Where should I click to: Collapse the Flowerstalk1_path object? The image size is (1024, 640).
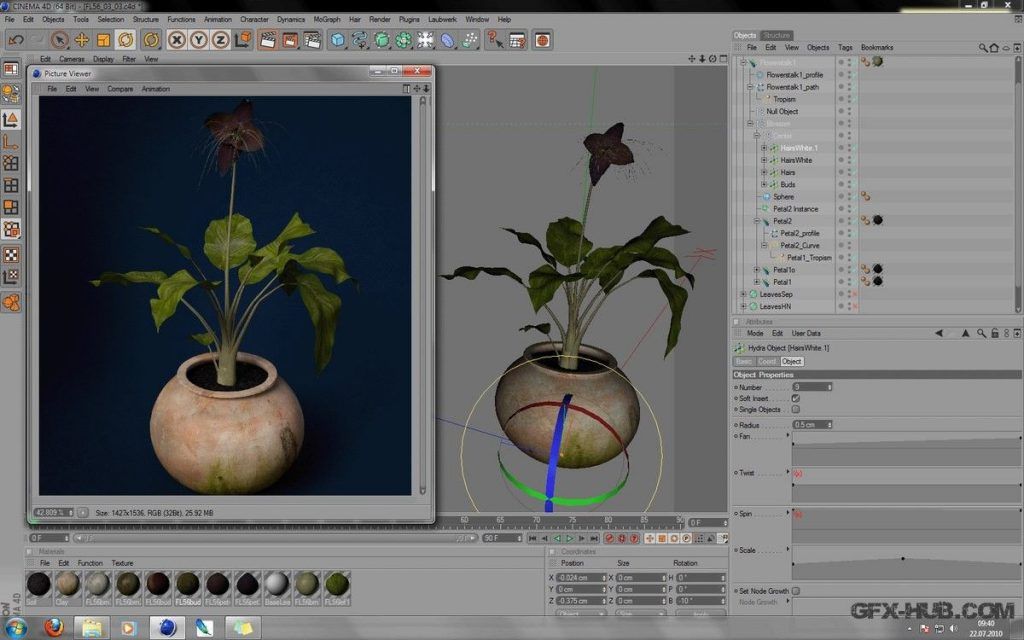(750, 87)
